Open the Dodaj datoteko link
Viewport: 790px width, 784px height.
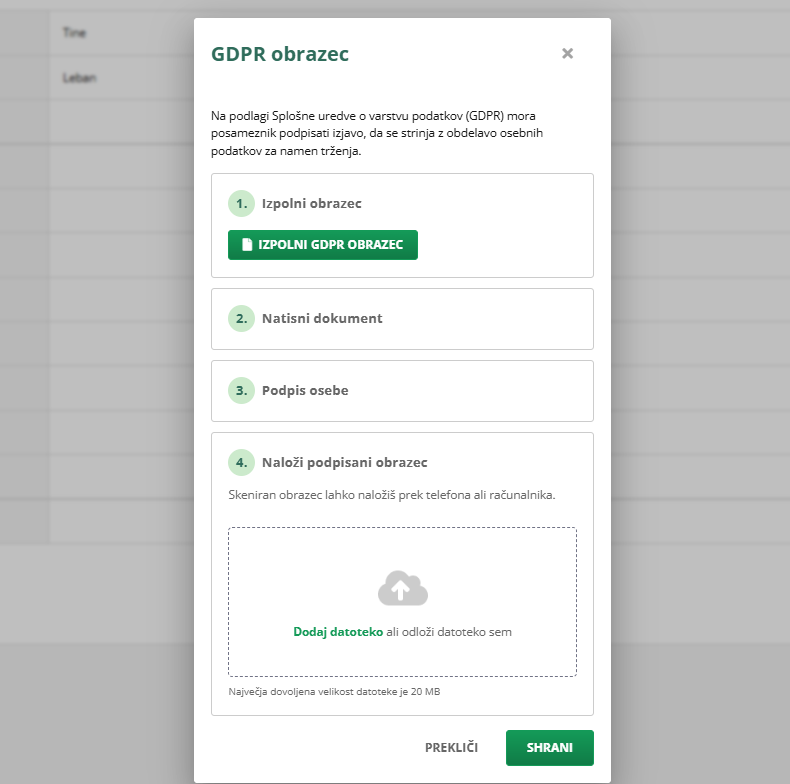point(338,632)
